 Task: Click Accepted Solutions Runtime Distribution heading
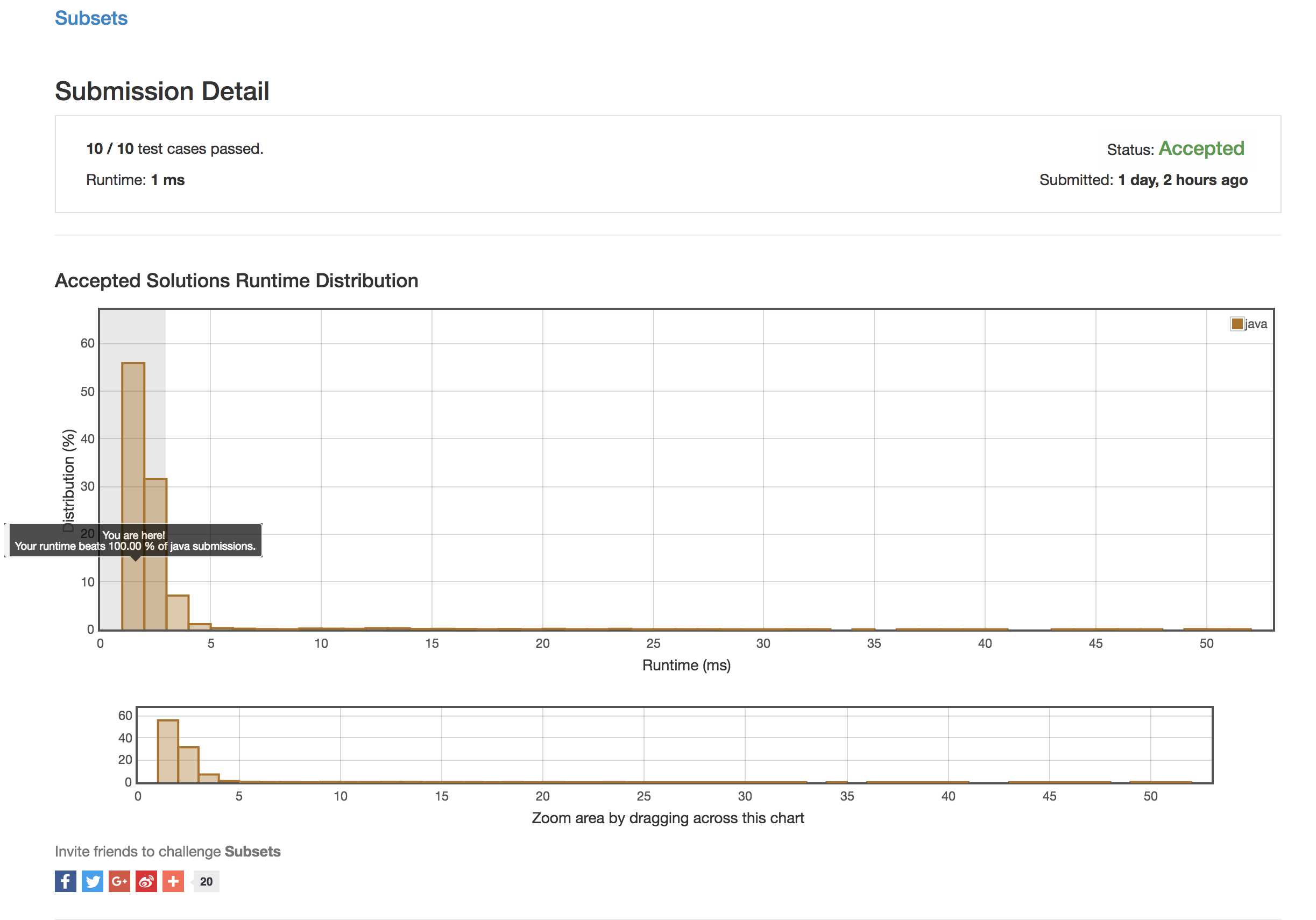pos(237,281)
